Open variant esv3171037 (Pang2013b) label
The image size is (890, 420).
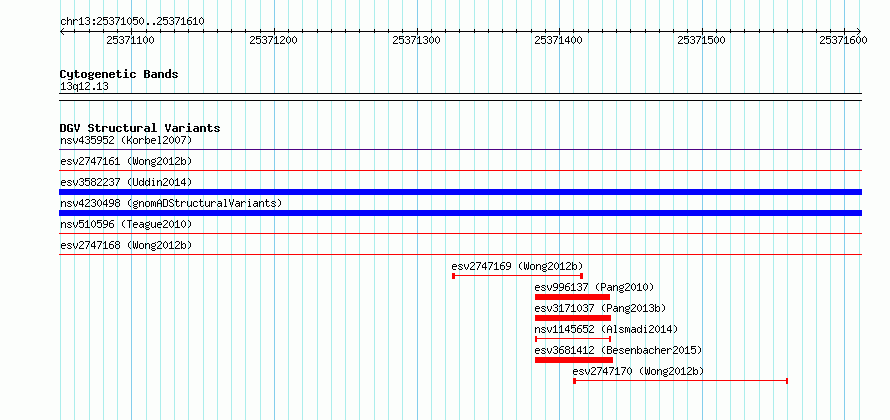click(x=600, y=308)
